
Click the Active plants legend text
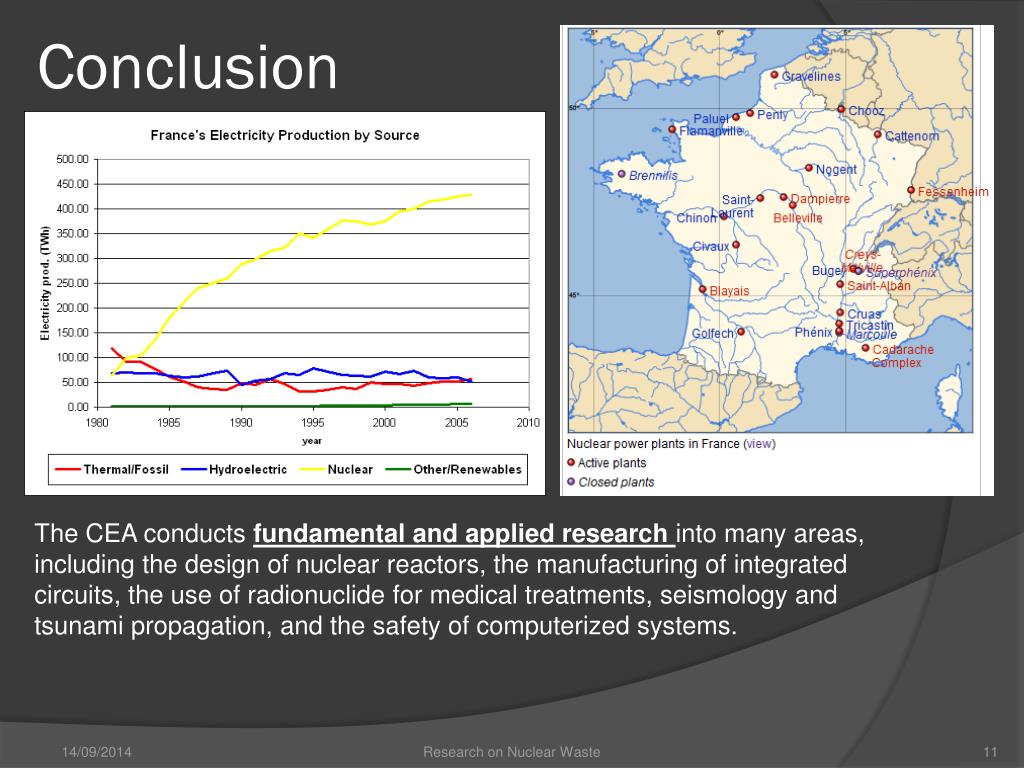click(612, 463)
